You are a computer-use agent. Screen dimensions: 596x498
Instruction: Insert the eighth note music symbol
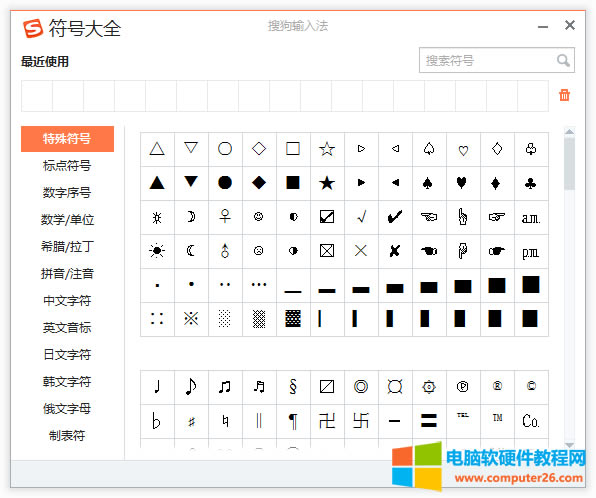point(191,387)
